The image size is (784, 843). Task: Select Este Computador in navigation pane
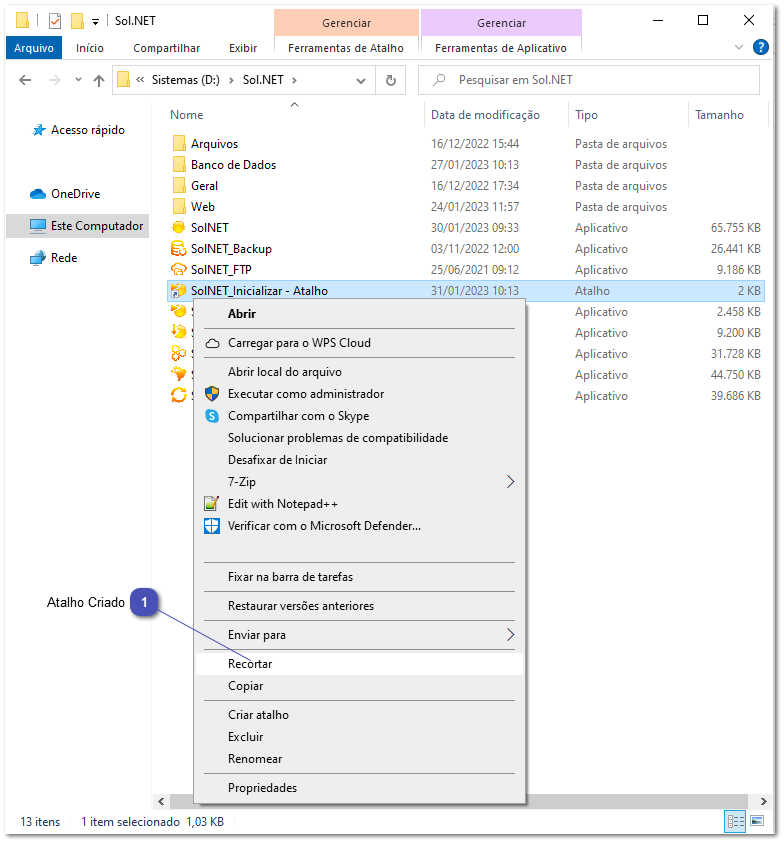78,226
